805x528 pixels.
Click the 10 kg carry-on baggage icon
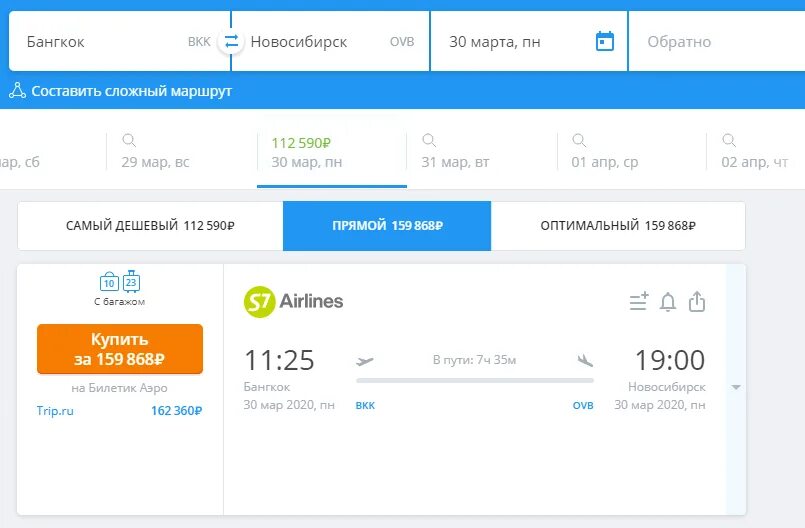pos(109,281)
